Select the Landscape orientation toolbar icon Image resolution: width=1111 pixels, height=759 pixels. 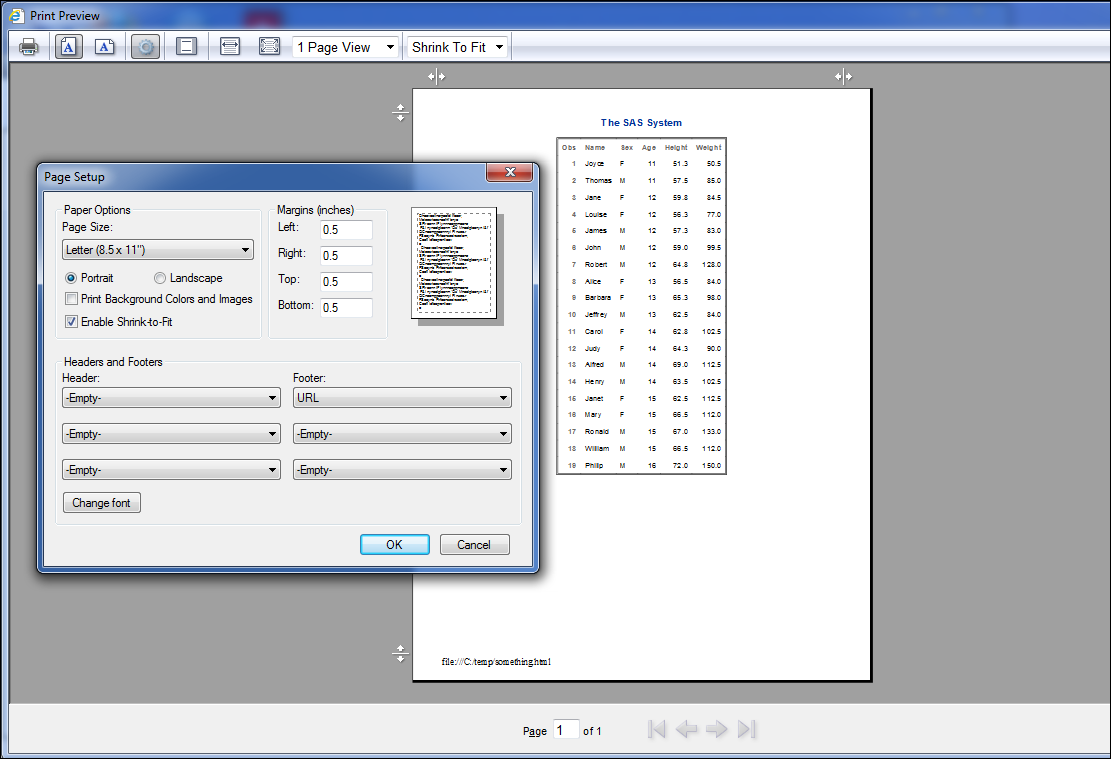click(x=104, y=46)
